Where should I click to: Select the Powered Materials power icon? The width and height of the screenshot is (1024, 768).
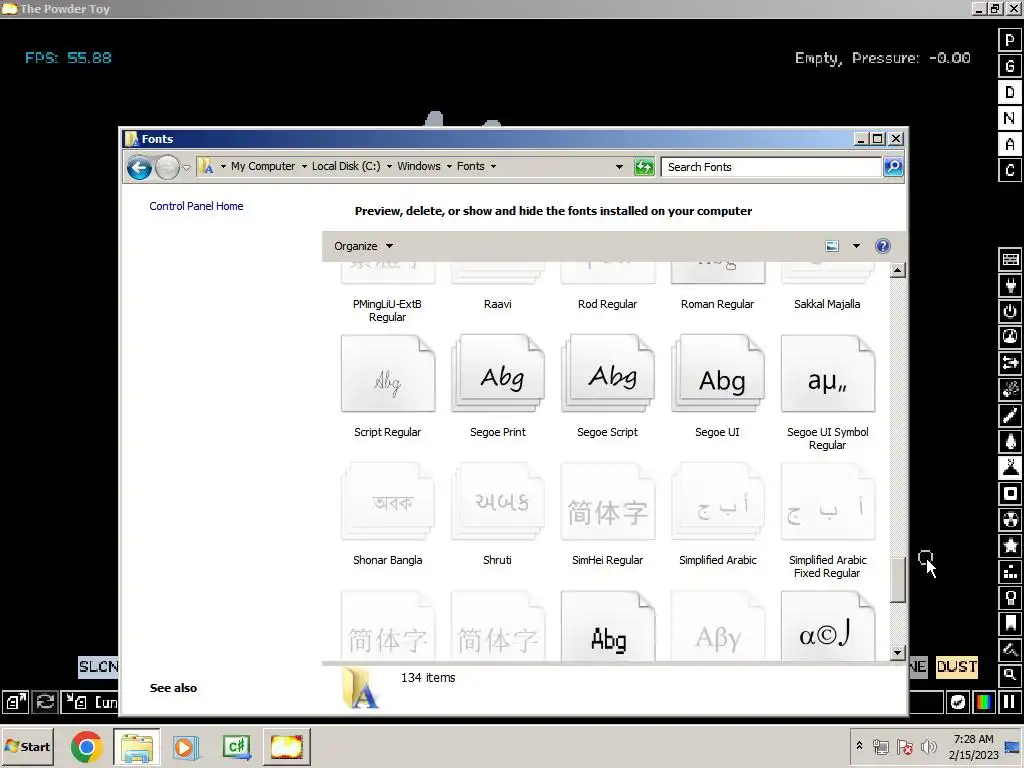pyautogui.click(x=1010, y=312)
